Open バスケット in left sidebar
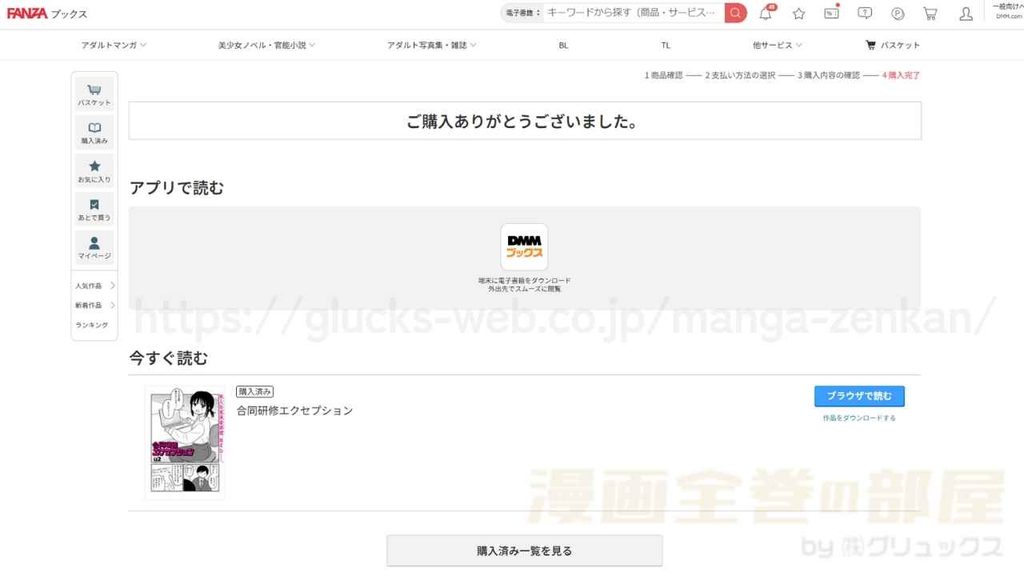Image resolution: width=1024 pixels, height=576 pixels. tap(94, 95)
